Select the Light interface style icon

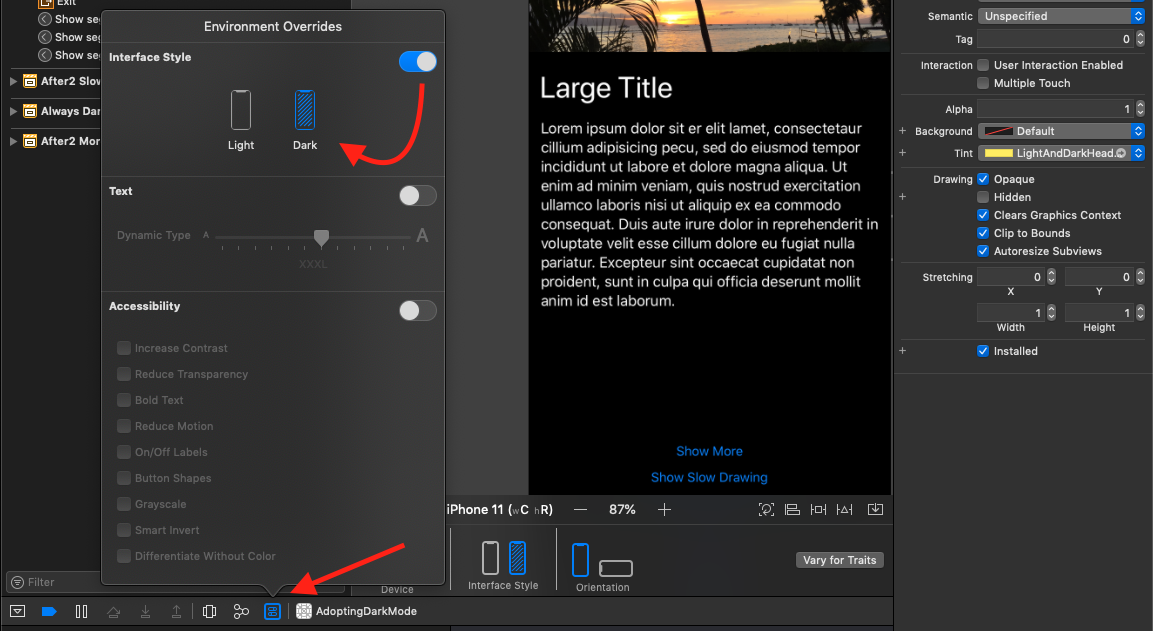click(x=241, y=110)
